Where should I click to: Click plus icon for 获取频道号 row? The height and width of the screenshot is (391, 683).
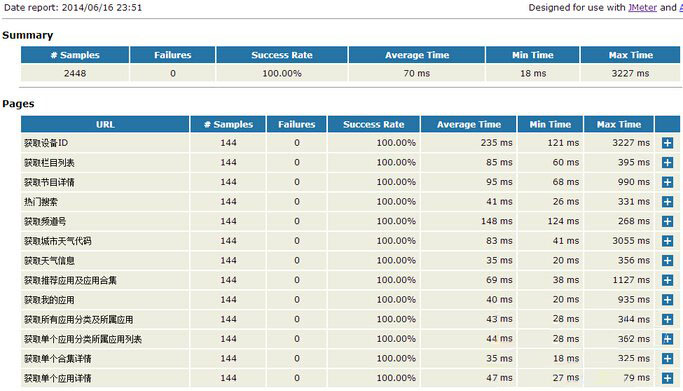pos(667,221)
